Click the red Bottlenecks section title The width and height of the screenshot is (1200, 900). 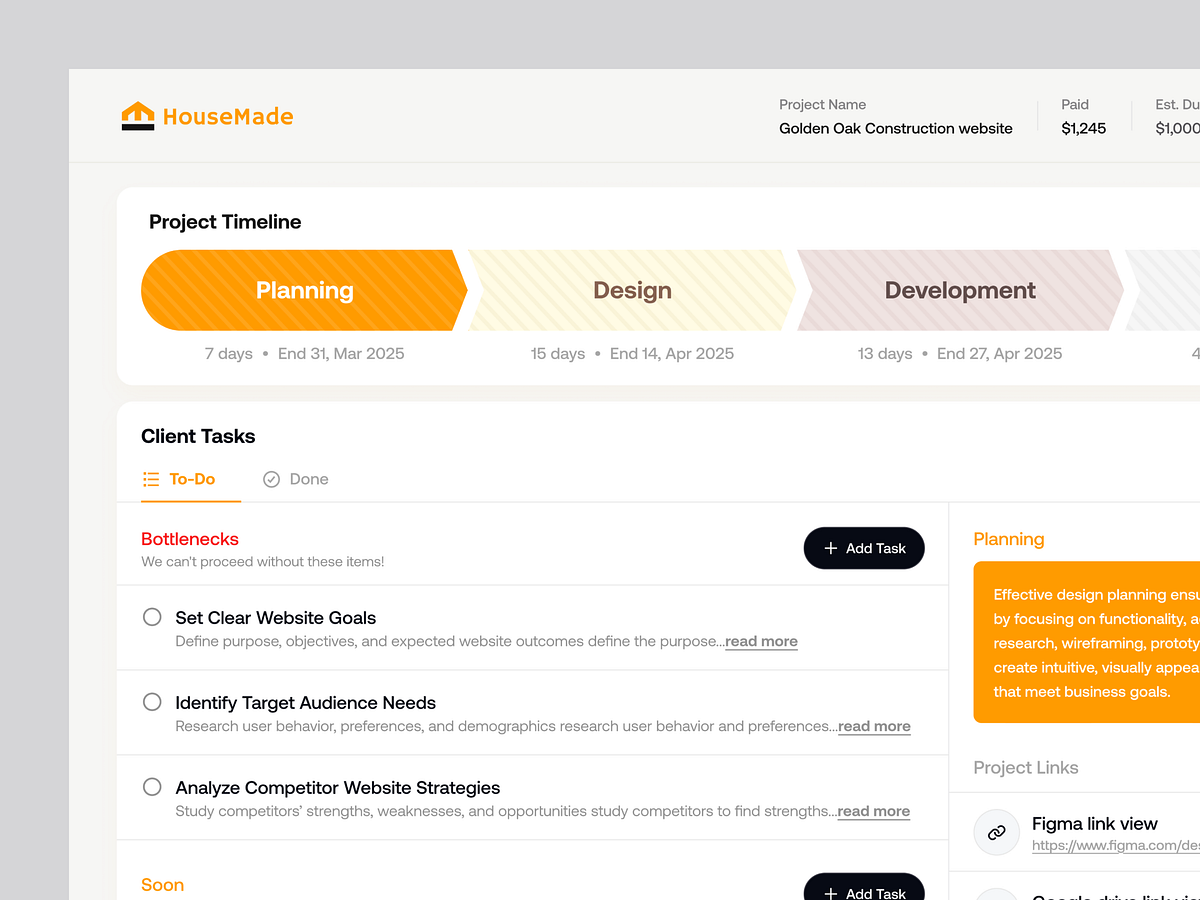pyautogui.click(x=190, y=539)
